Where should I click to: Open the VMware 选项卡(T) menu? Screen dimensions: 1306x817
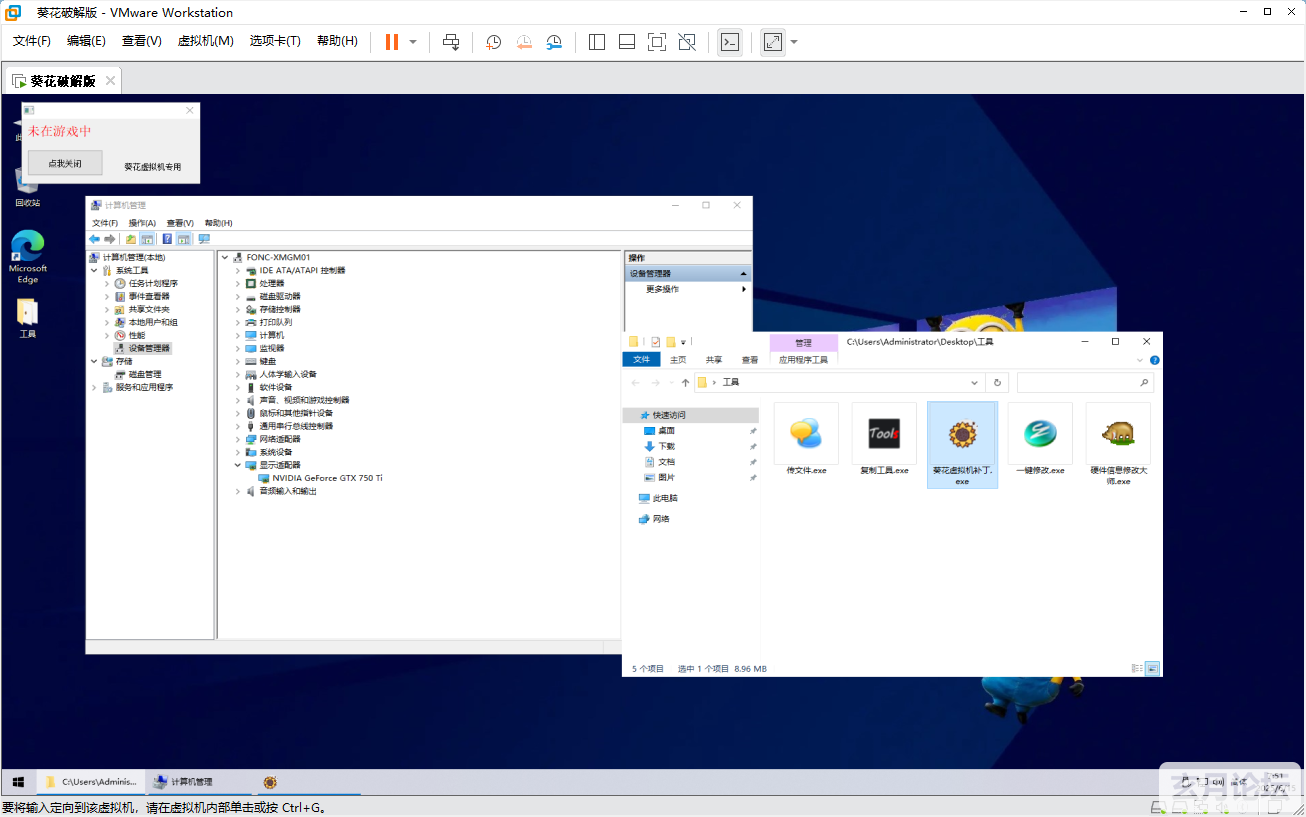tap(275, 41)
